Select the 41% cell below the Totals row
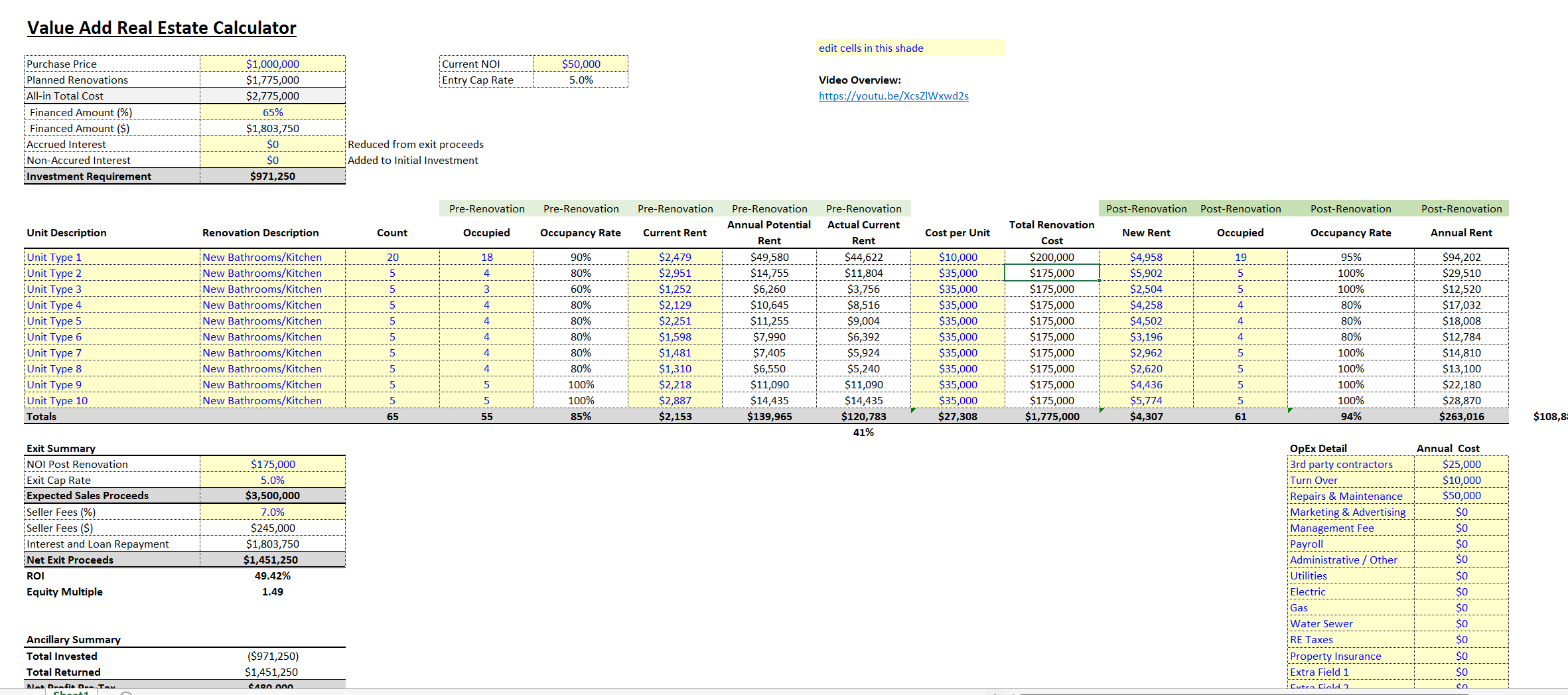The height and width of the screenshot is (695, 1568). pyautogui.click(x=863, y=432)
